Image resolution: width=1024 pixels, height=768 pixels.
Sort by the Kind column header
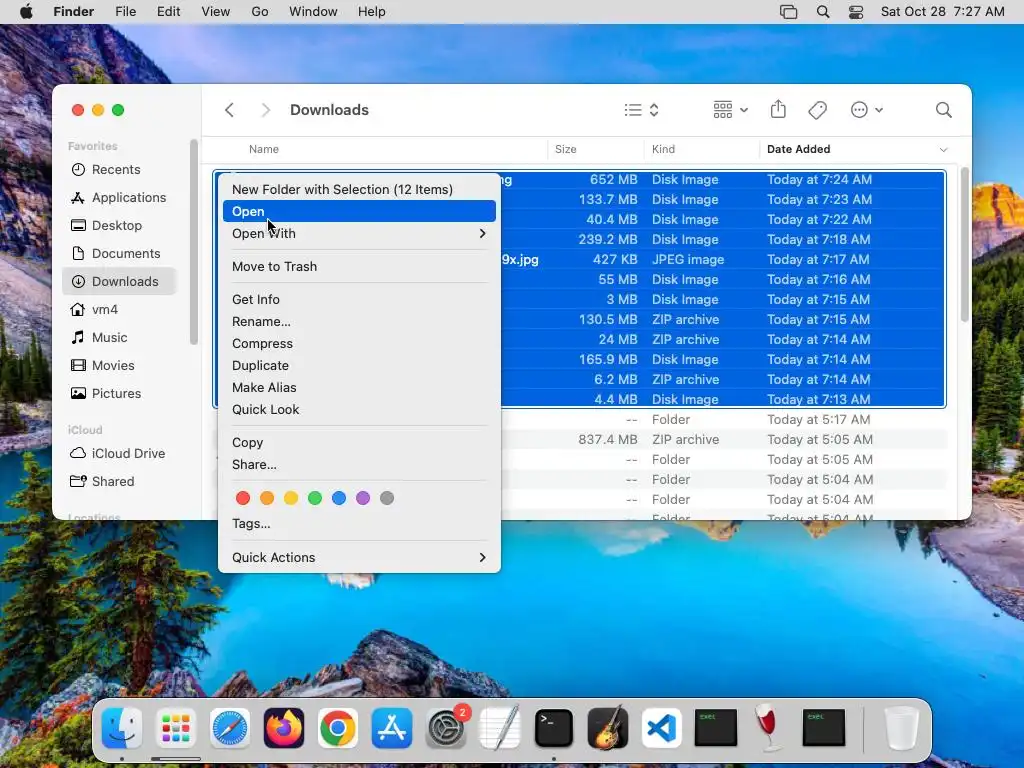[x=663, y=149]
